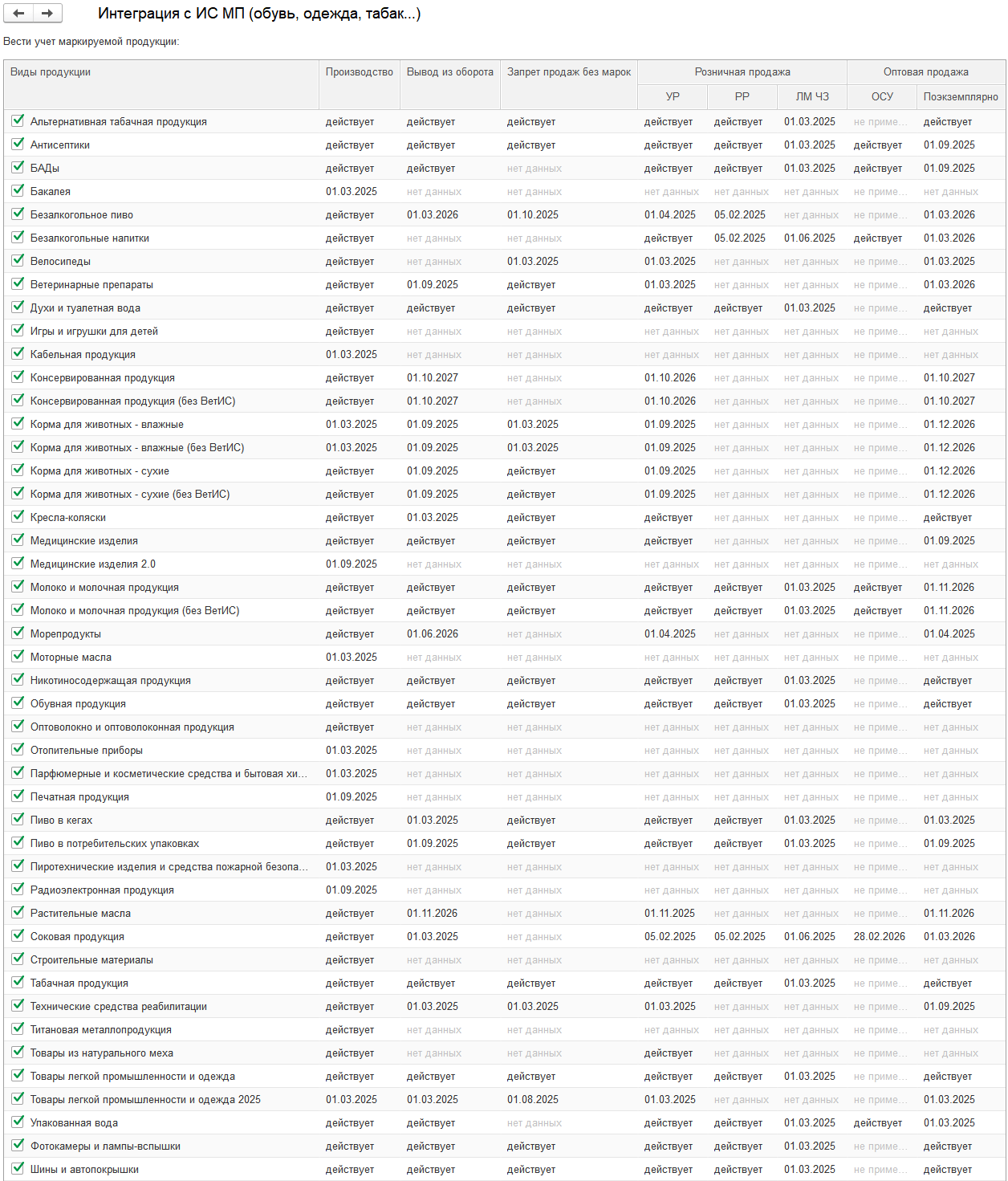Uncheck the Шины и автопокрышки checkbox
1008x1181 pixels.
[18, 1168]
